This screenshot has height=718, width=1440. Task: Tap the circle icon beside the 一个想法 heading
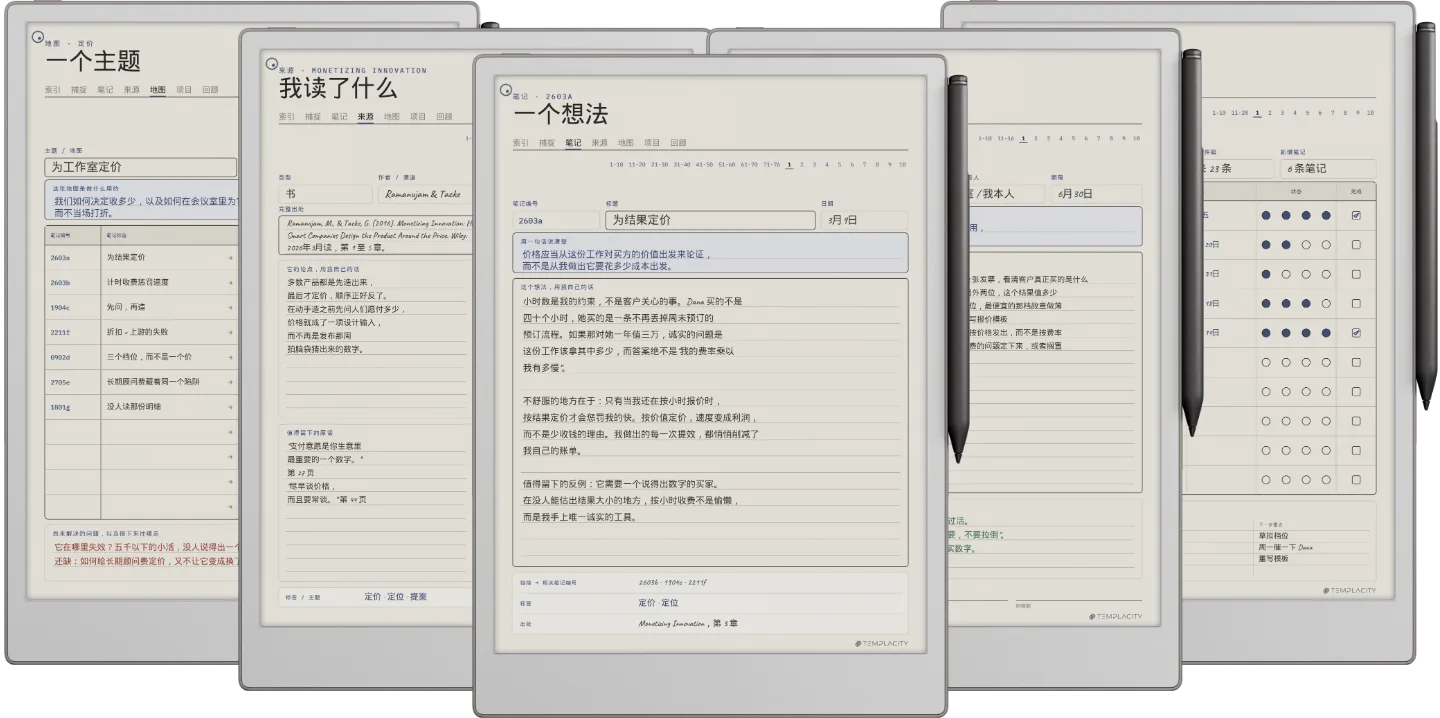coord(504,91)
